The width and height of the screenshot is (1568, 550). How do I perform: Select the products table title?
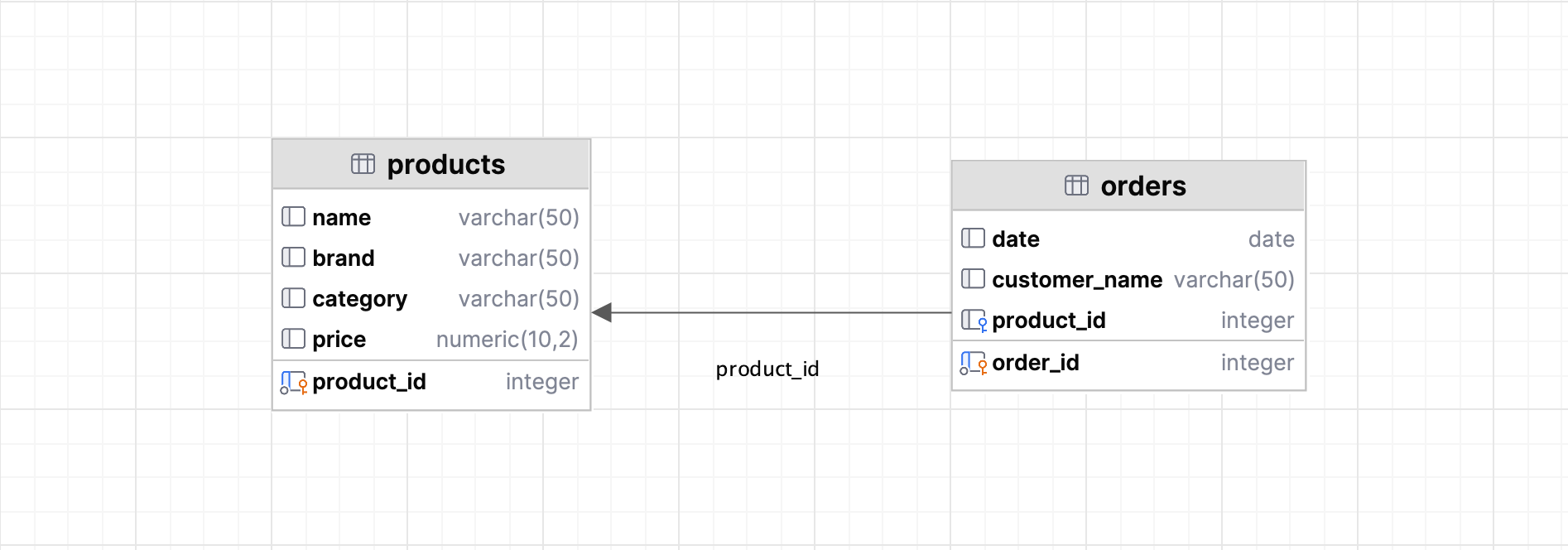point(445,164)
